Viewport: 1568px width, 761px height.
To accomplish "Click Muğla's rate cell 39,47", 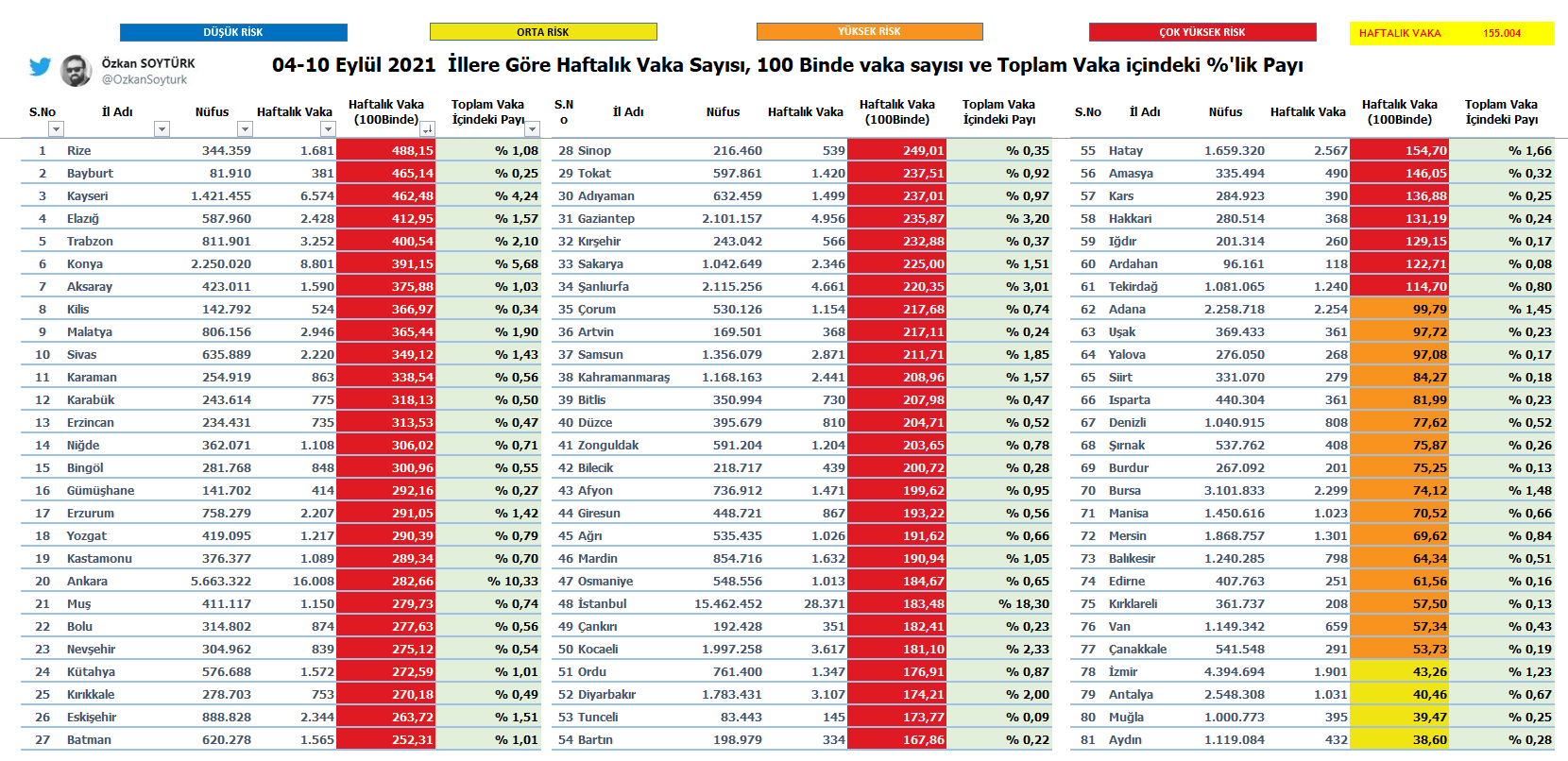I will pyautogui.click(x=1400, y=717).
